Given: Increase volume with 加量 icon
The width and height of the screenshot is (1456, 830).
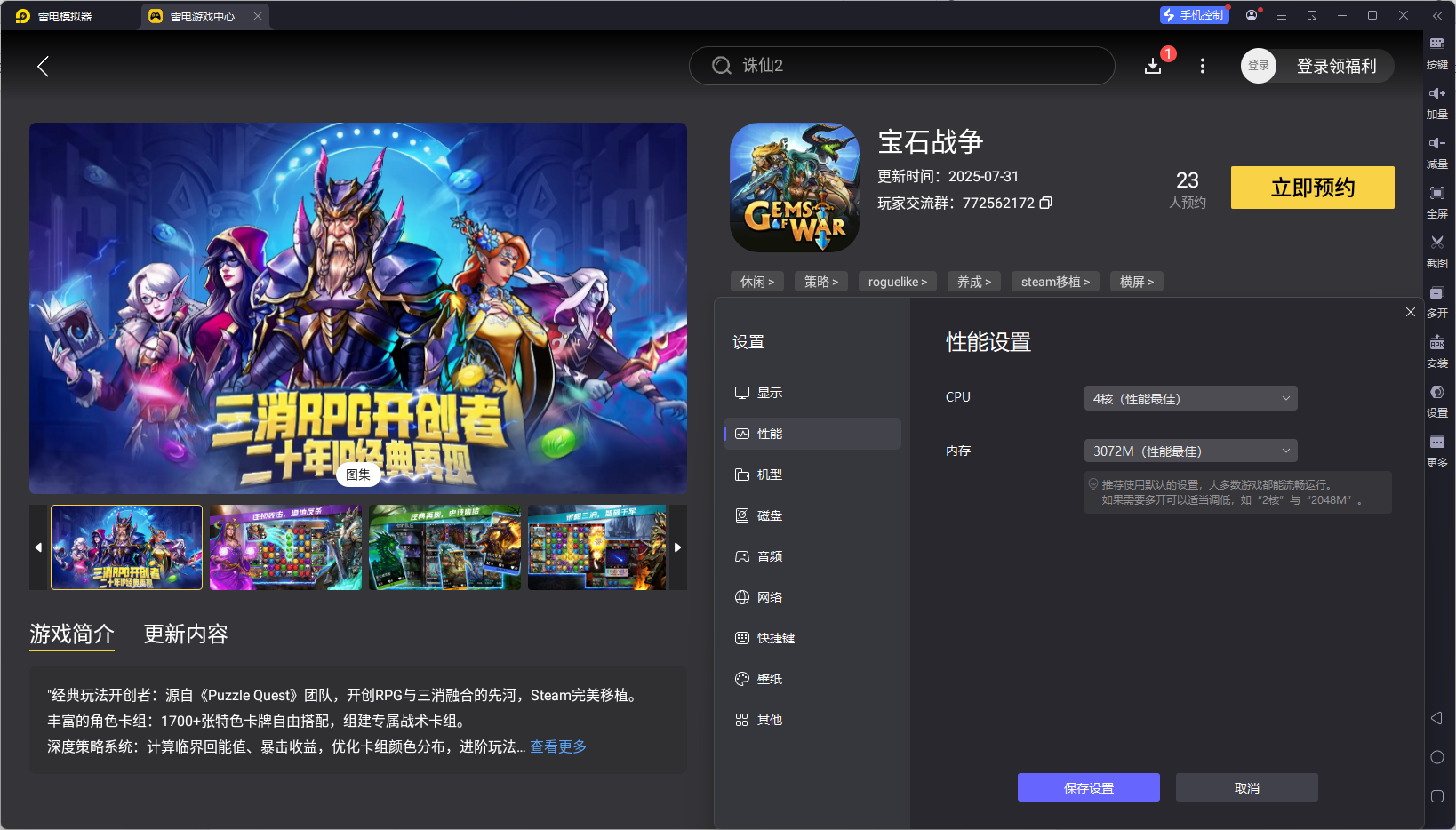Looking at the screenshot, I should point(1437,102).
